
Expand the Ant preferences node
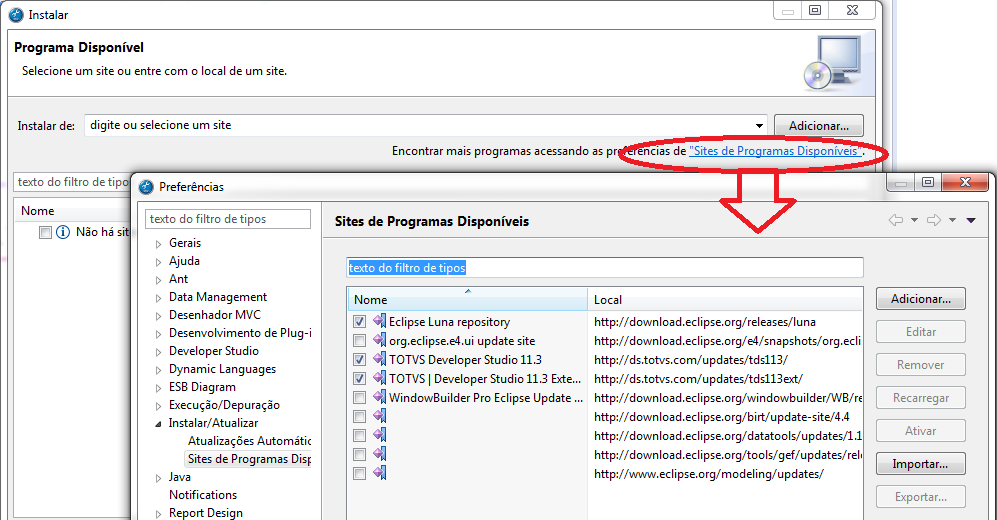pos(158,280)
